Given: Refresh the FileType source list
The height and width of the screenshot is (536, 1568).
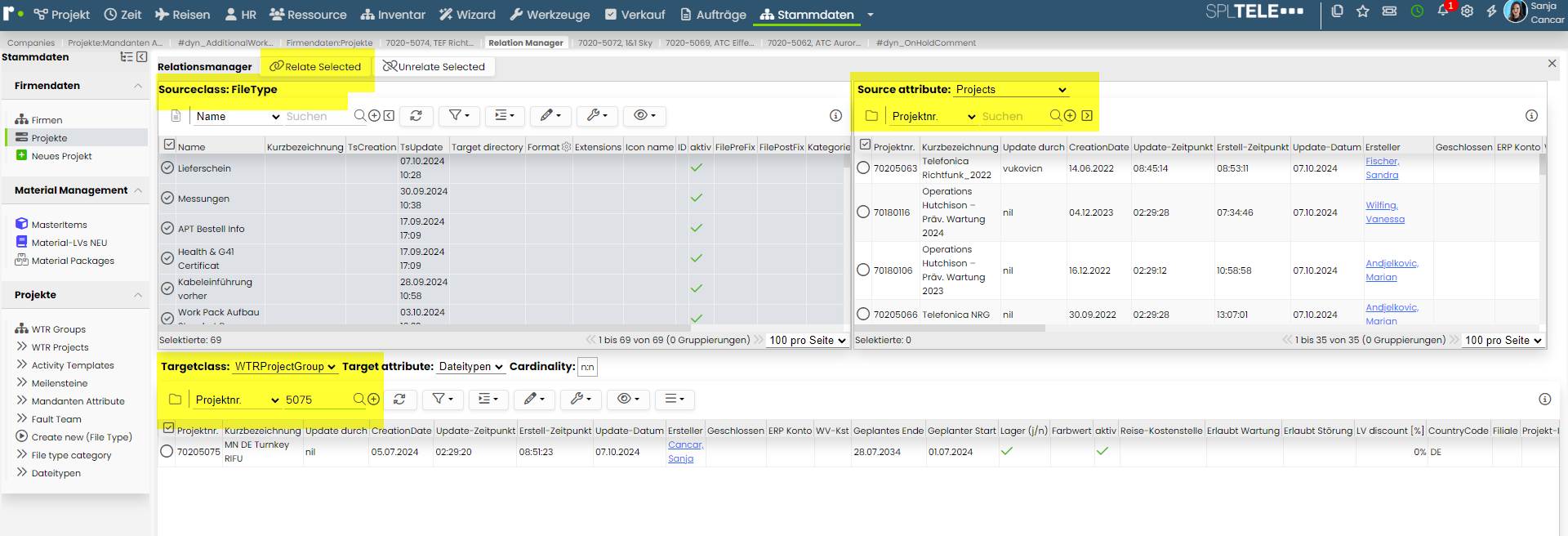Looking at the screenshot, I should click(x=416, y=116).
